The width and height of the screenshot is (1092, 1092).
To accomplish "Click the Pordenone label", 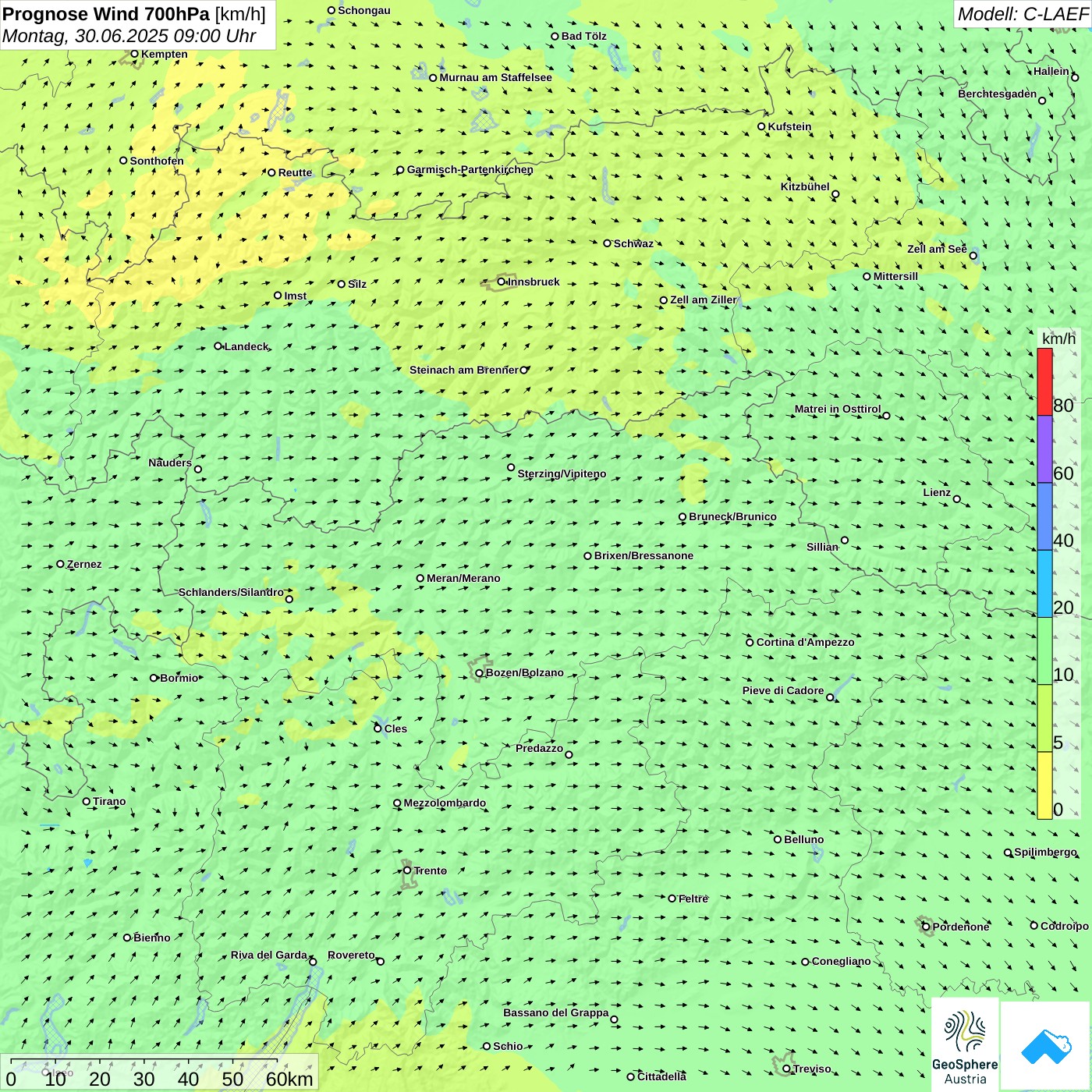I will coord(961,927).
